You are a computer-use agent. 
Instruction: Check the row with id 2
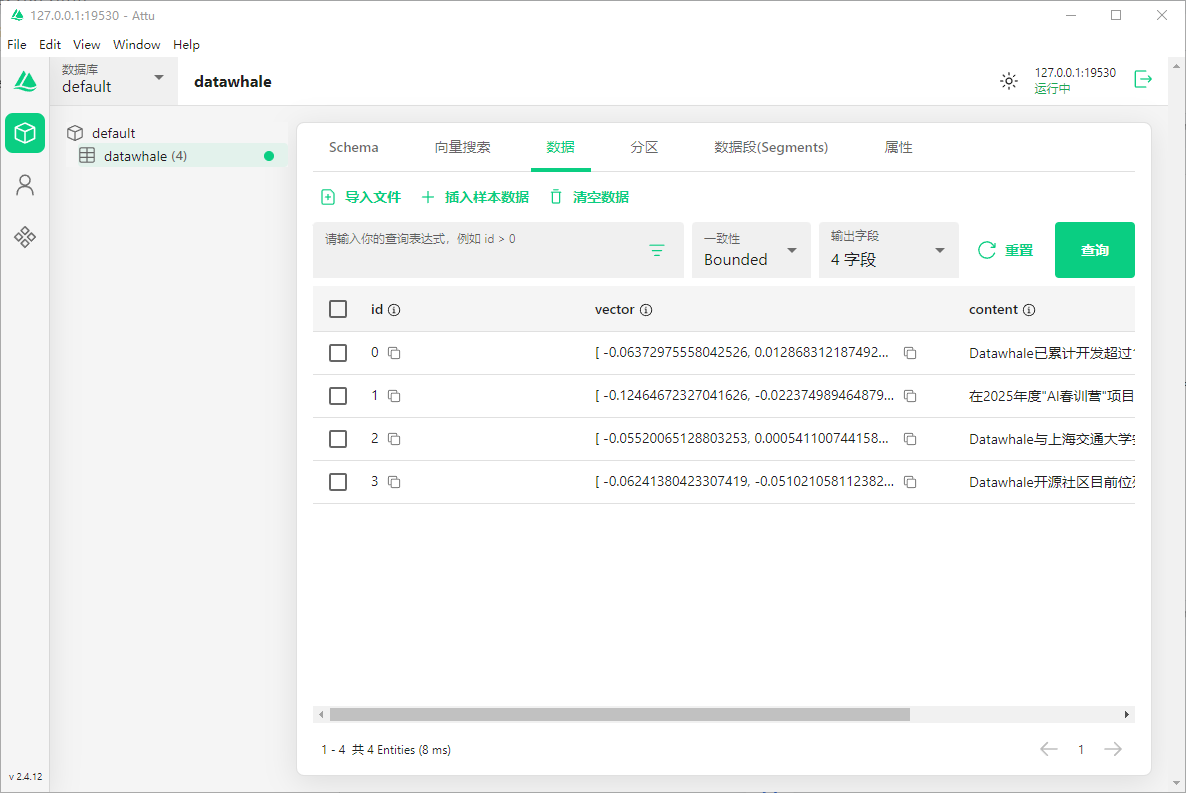(x=338, y=439)
